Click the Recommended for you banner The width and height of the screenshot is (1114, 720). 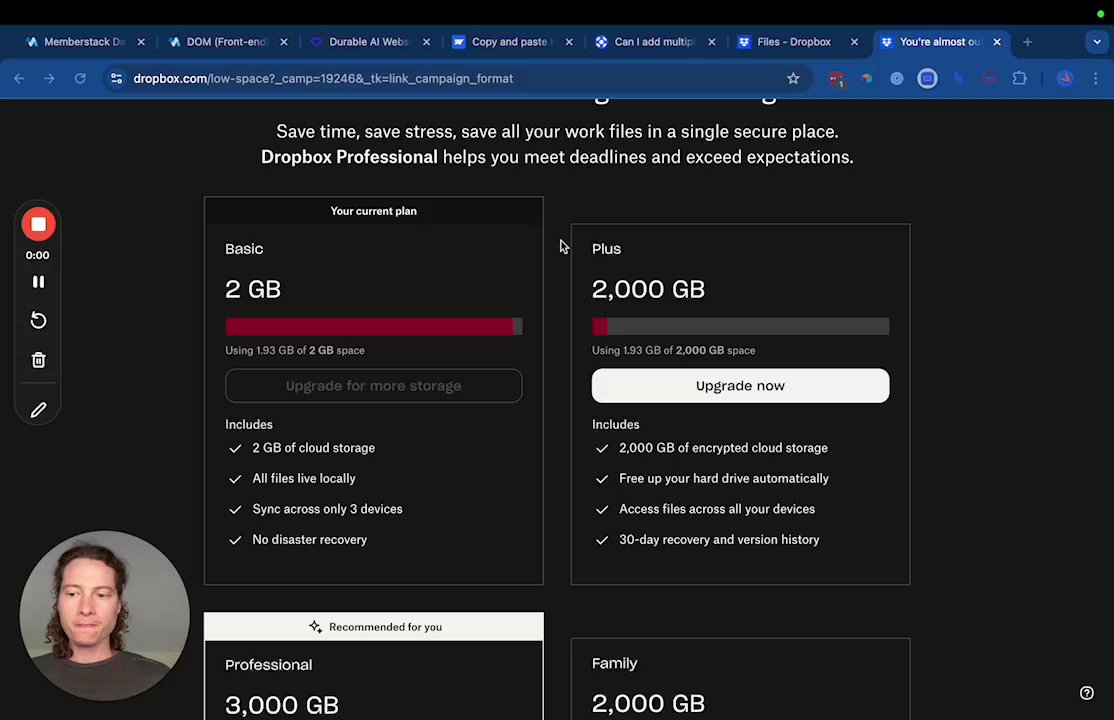tap(374, 627)
